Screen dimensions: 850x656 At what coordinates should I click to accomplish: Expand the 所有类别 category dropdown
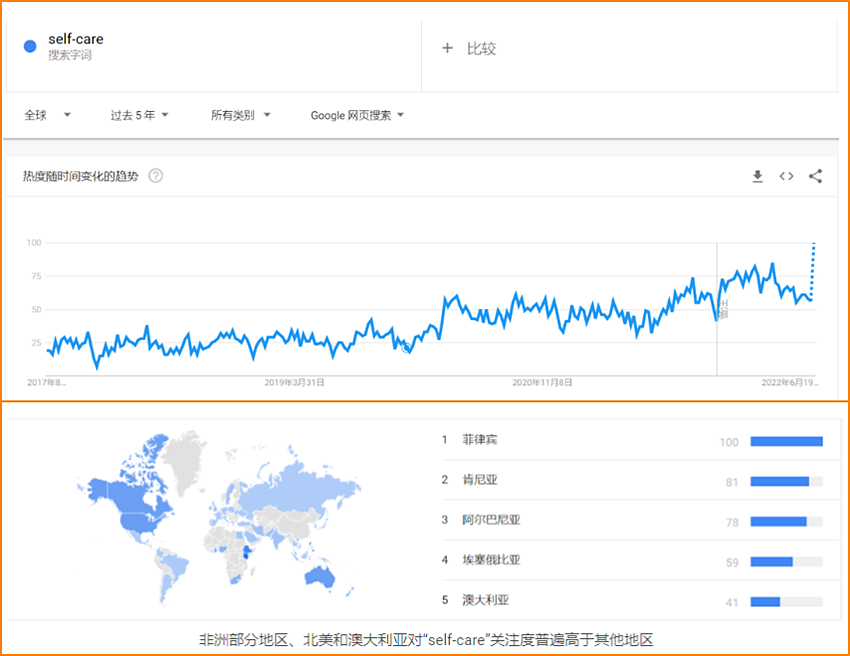tap(240, 115)
